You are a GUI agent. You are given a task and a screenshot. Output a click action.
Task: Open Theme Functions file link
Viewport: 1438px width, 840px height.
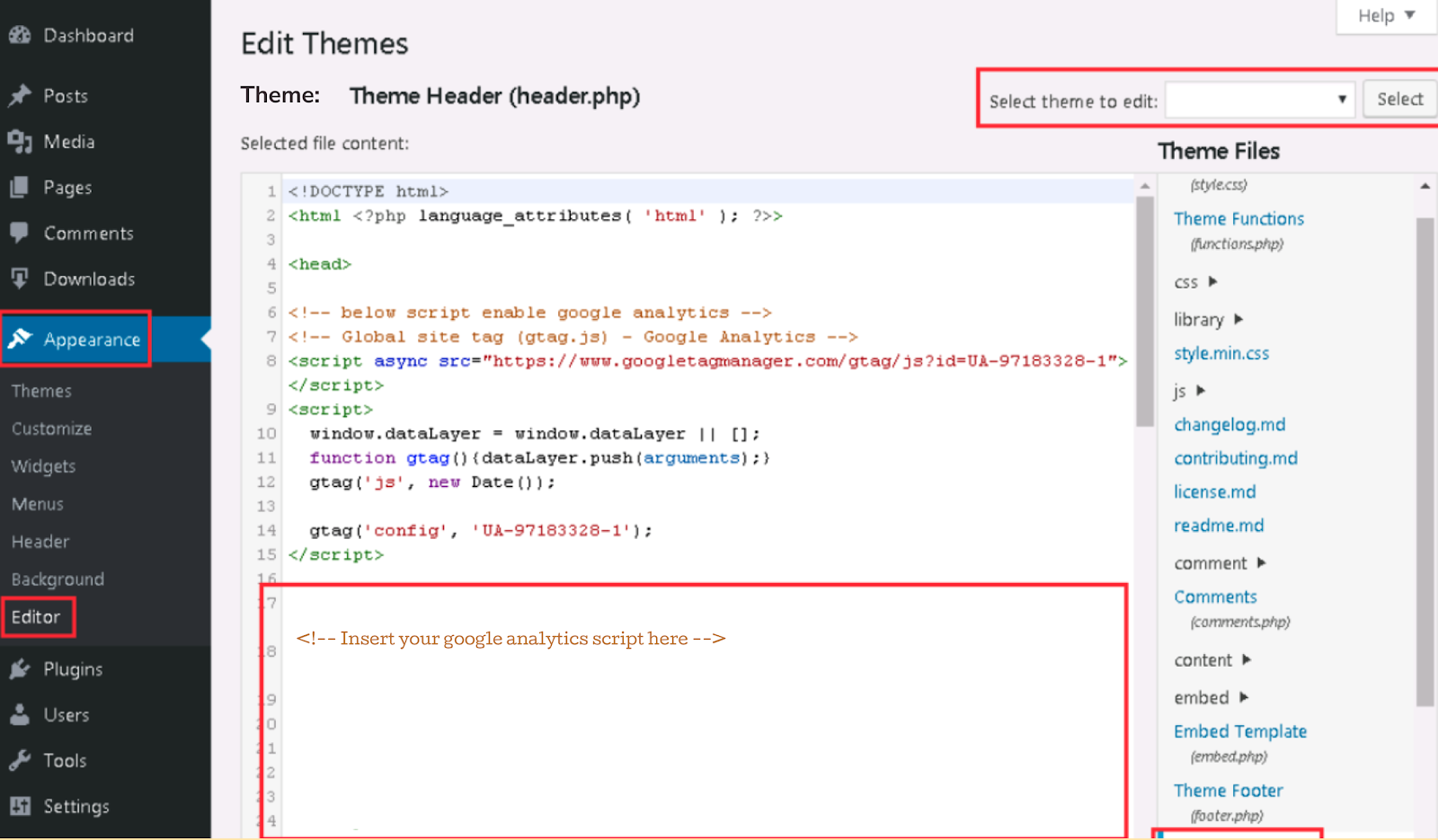pyautogui.click(x=1238, y=218)
